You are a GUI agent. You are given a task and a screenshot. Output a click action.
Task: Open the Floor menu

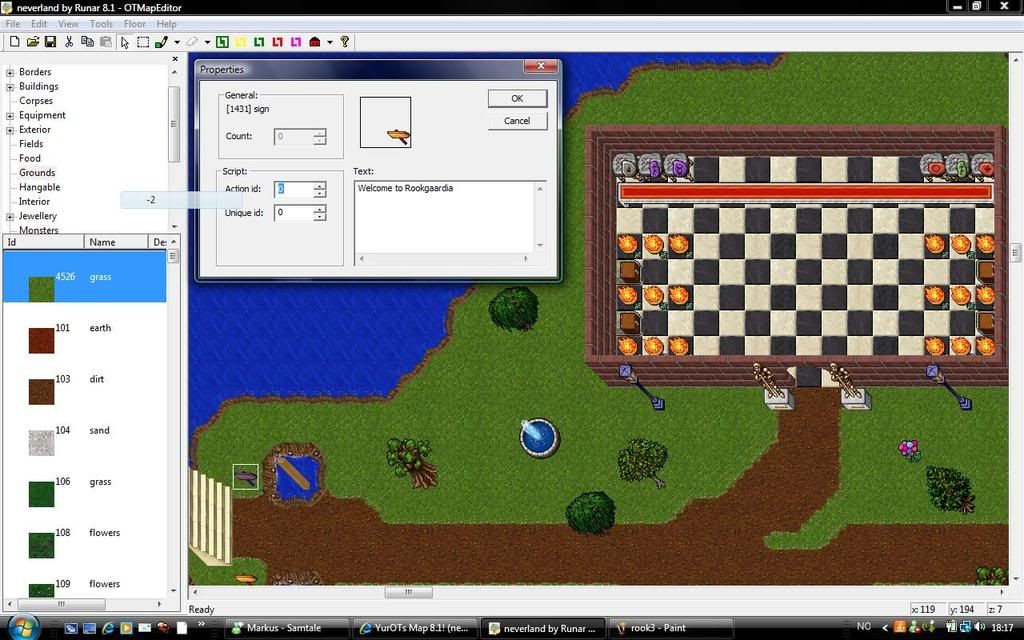click(x=135, y=24)
